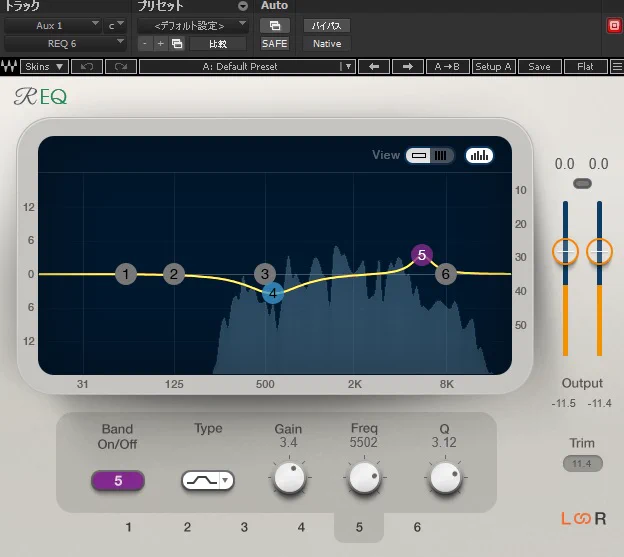Expand the A: Default Preset list arrow

coord(348,66)
